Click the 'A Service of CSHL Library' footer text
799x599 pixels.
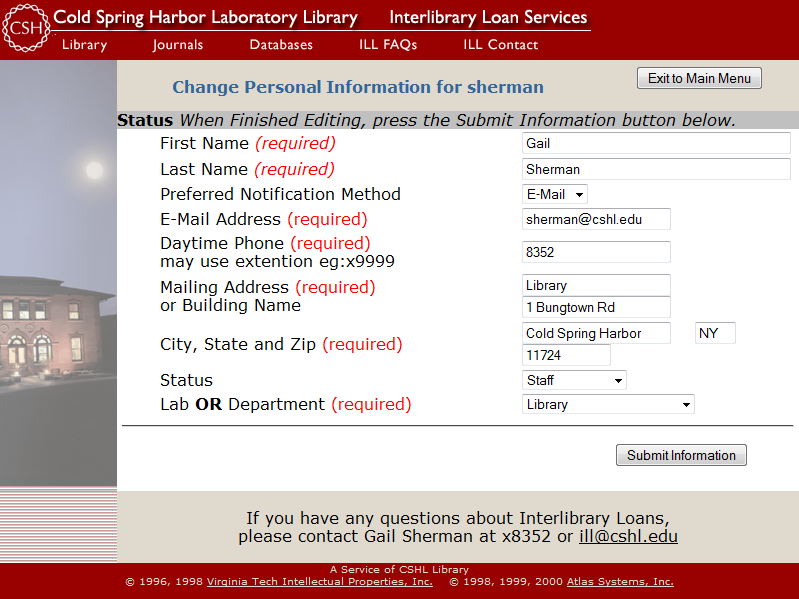[399, 569]
